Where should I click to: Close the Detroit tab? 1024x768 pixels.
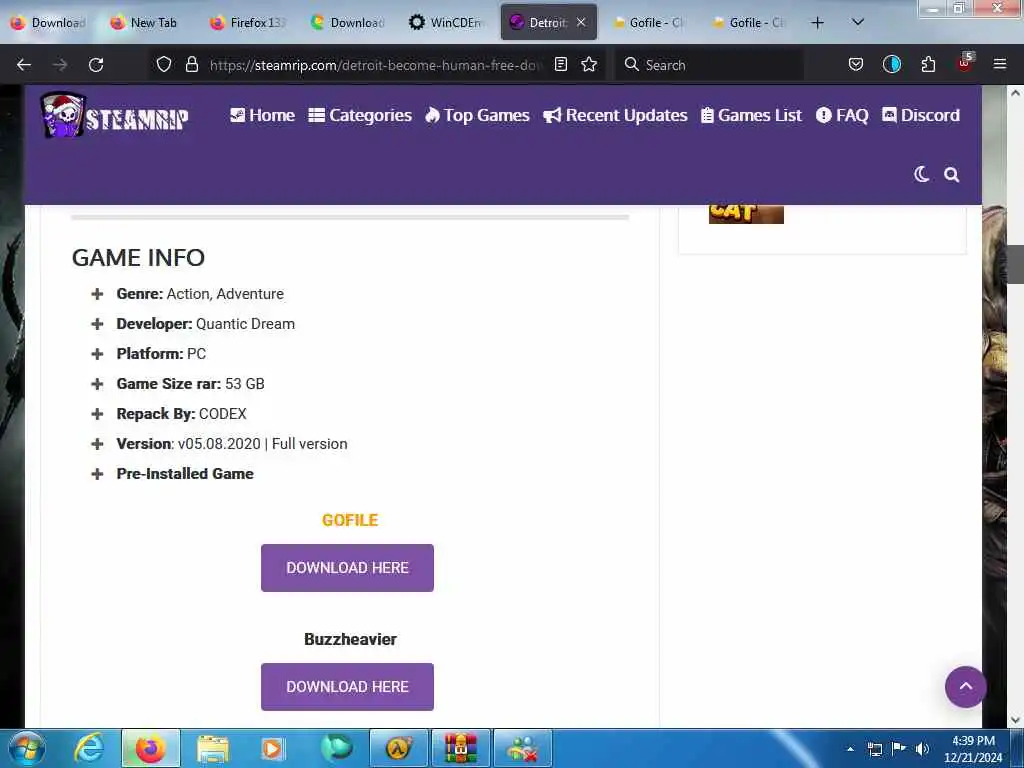pyautogui.click(x=581, y=22)
